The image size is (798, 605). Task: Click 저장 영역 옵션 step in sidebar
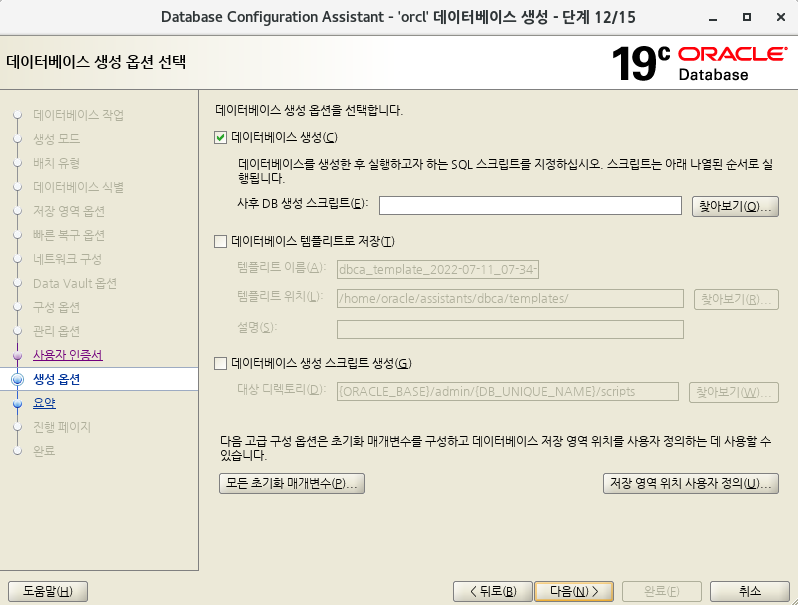click(x=69, y=211)
